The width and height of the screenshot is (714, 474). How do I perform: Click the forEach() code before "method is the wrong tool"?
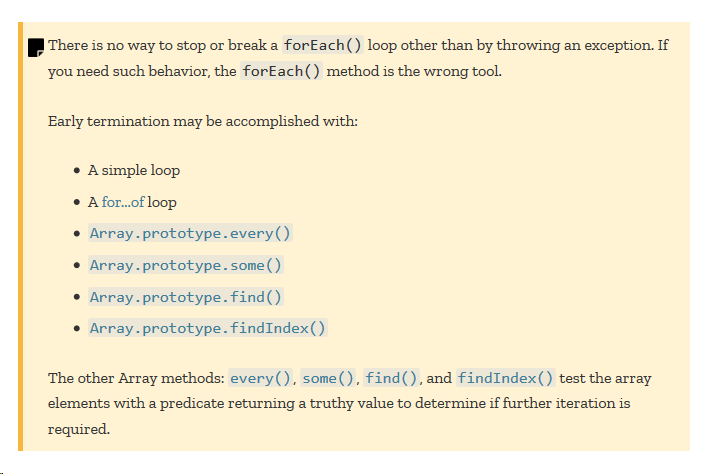[281, 71]
